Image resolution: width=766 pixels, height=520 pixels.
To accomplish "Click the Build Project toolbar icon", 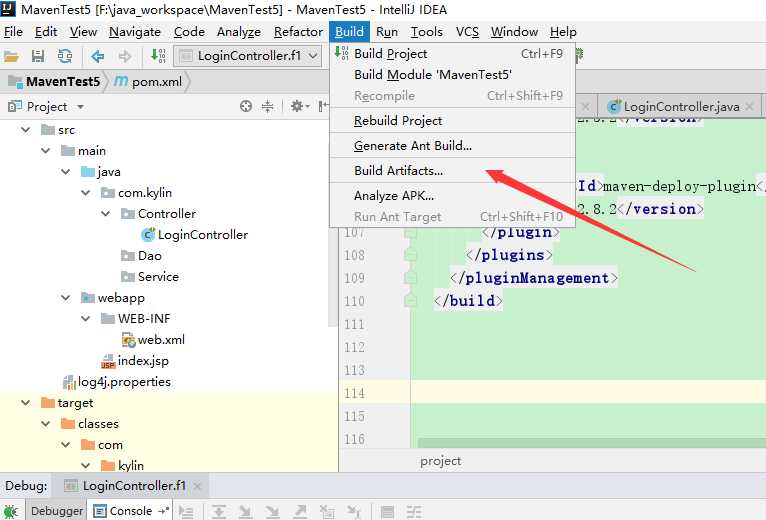I will pyautogui.click(x=158, y=56).
